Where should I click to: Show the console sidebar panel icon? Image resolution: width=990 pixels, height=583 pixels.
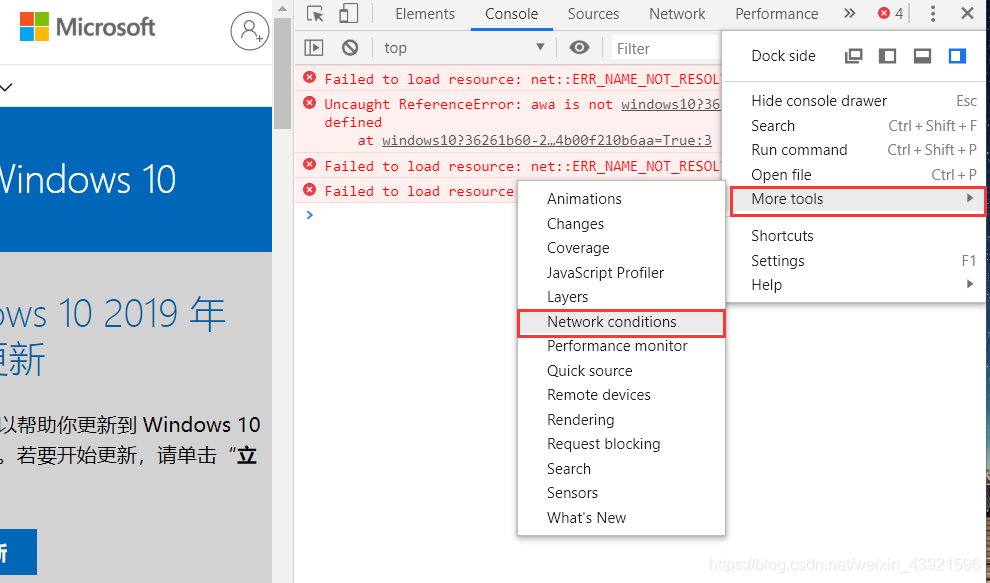(x=314, y=48)
